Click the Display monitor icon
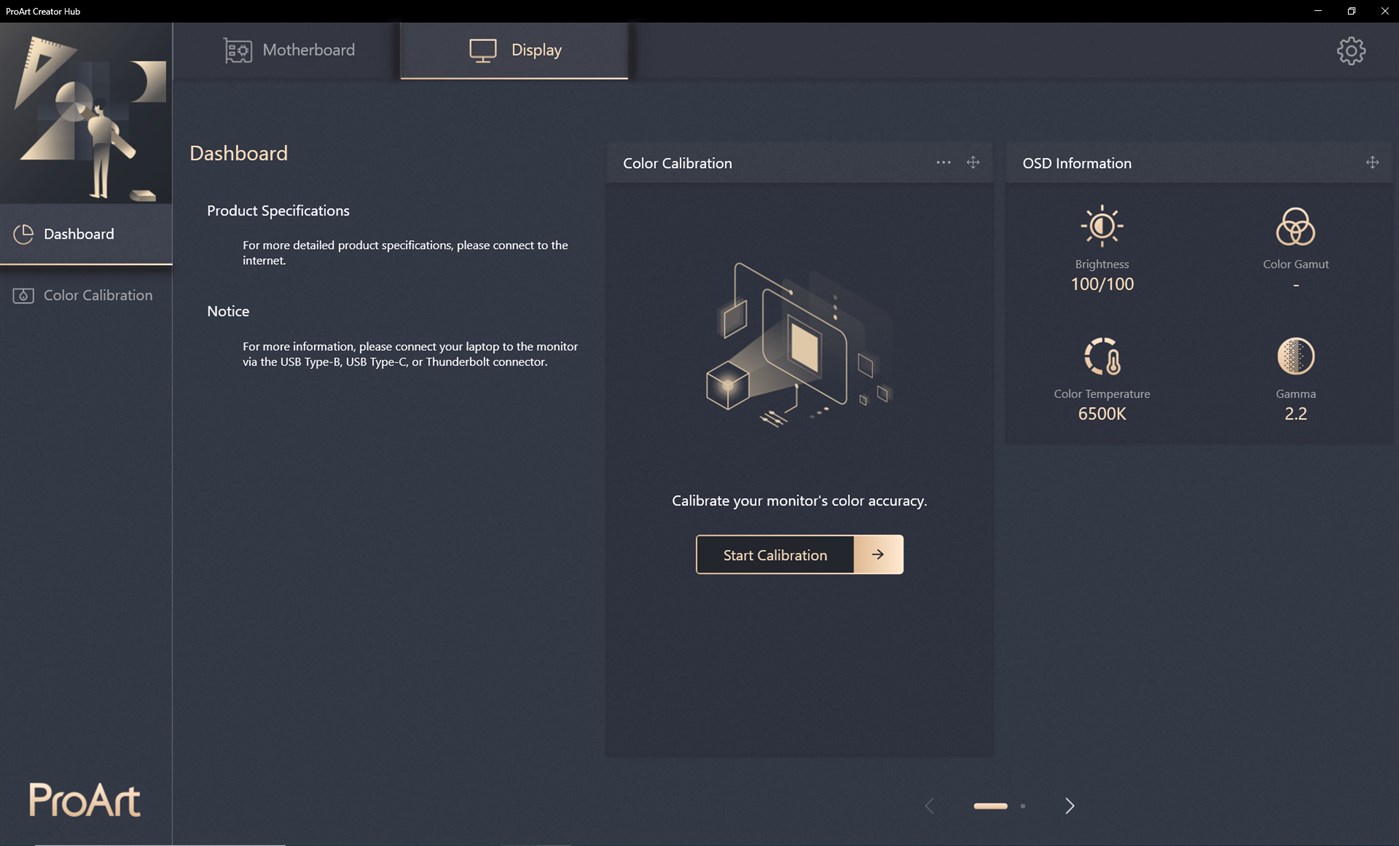 483,51
